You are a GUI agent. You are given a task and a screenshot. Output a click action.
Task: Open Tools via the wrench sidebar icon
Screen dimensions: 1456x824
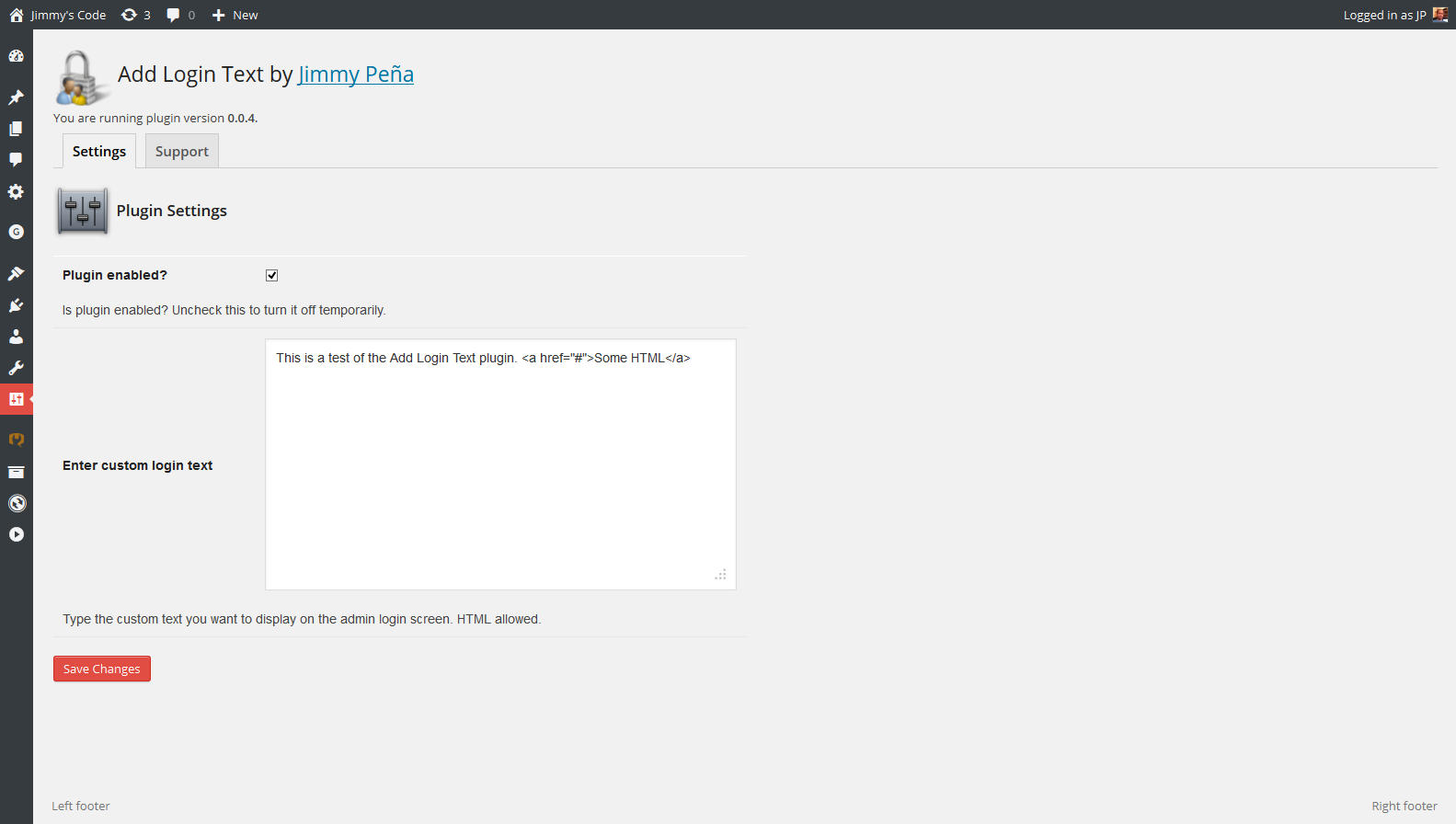pos(16,368)
